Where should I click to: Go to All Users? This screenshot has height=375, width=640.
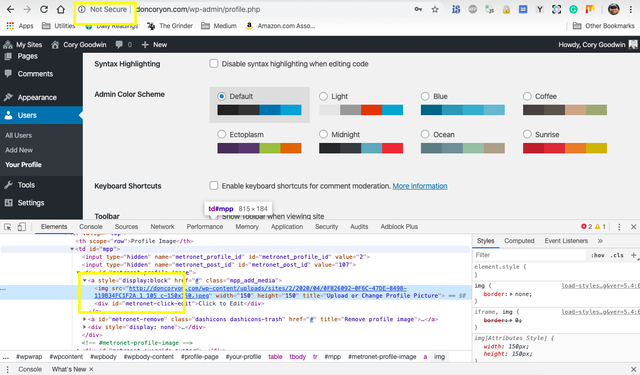click(x=18, y=135)
